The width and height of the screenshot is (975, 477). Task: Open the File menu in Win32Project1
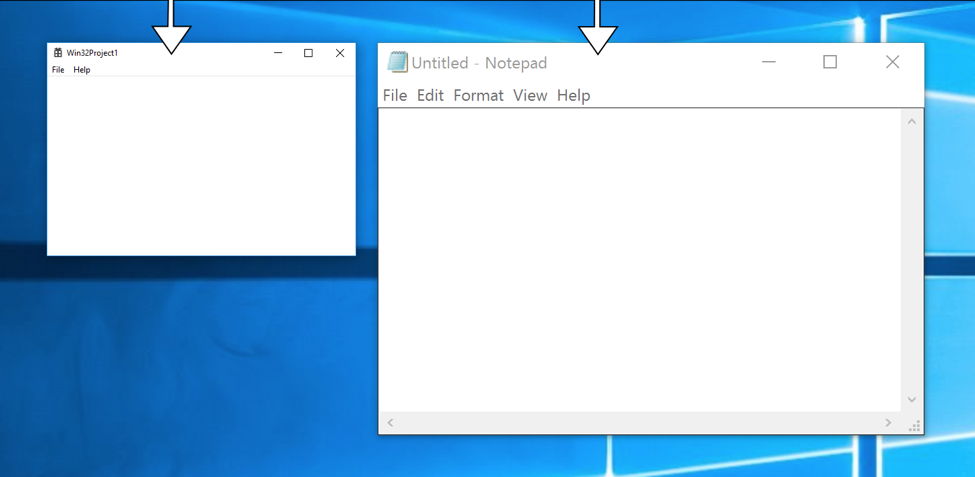tap(58, 70)
